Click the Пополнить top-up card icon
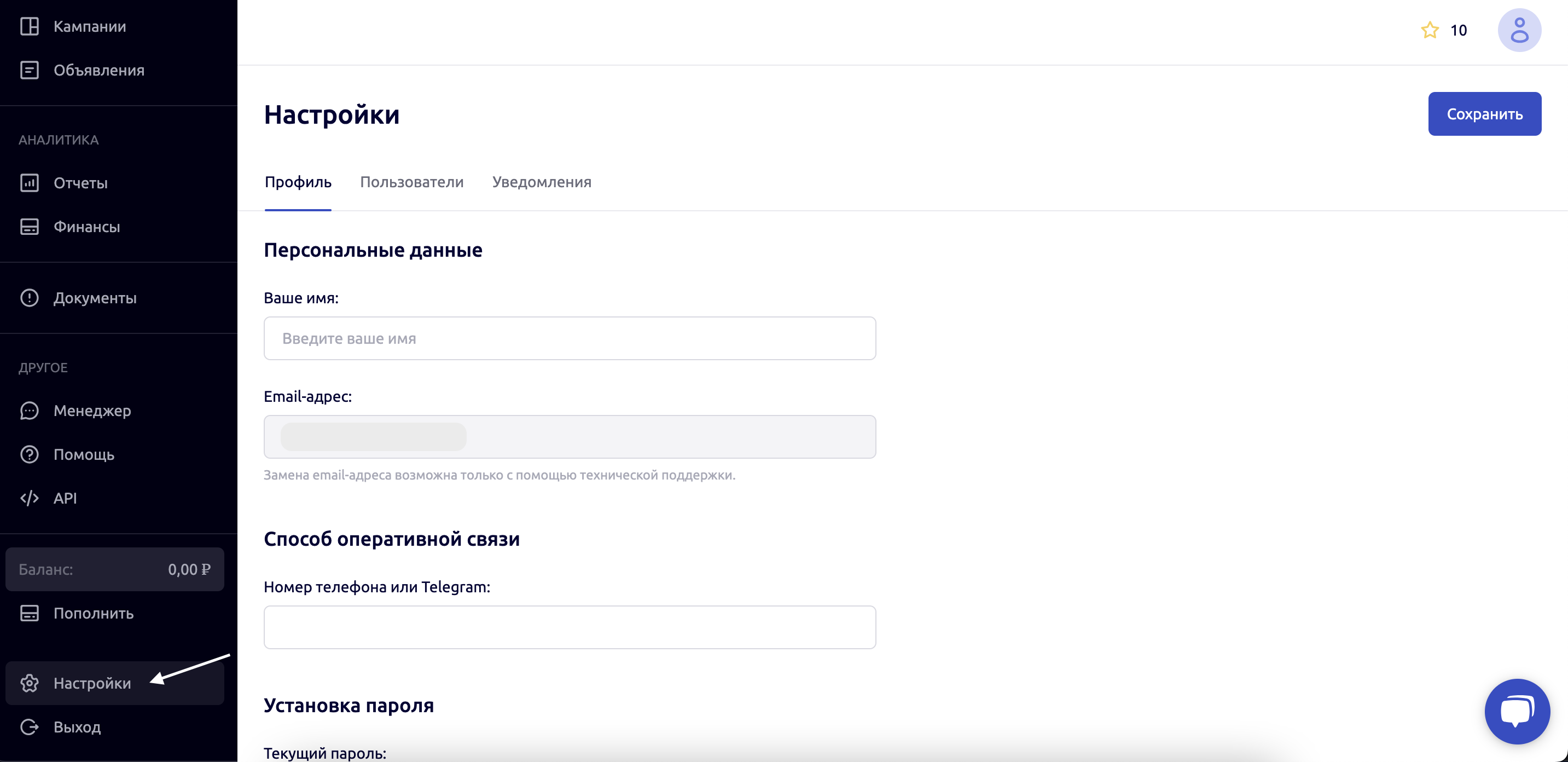 tap(29, 613)
